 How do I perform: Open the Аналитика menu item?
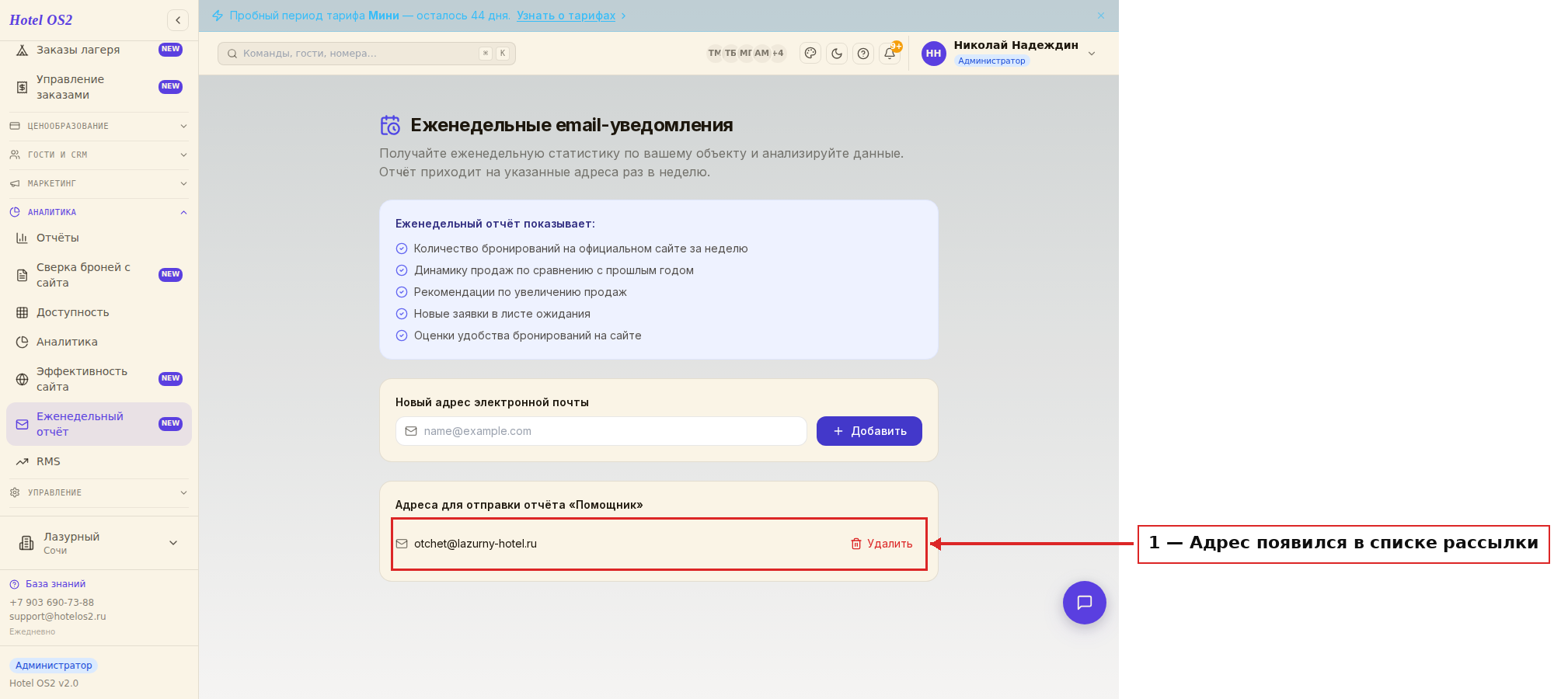[x=99, y=342]
